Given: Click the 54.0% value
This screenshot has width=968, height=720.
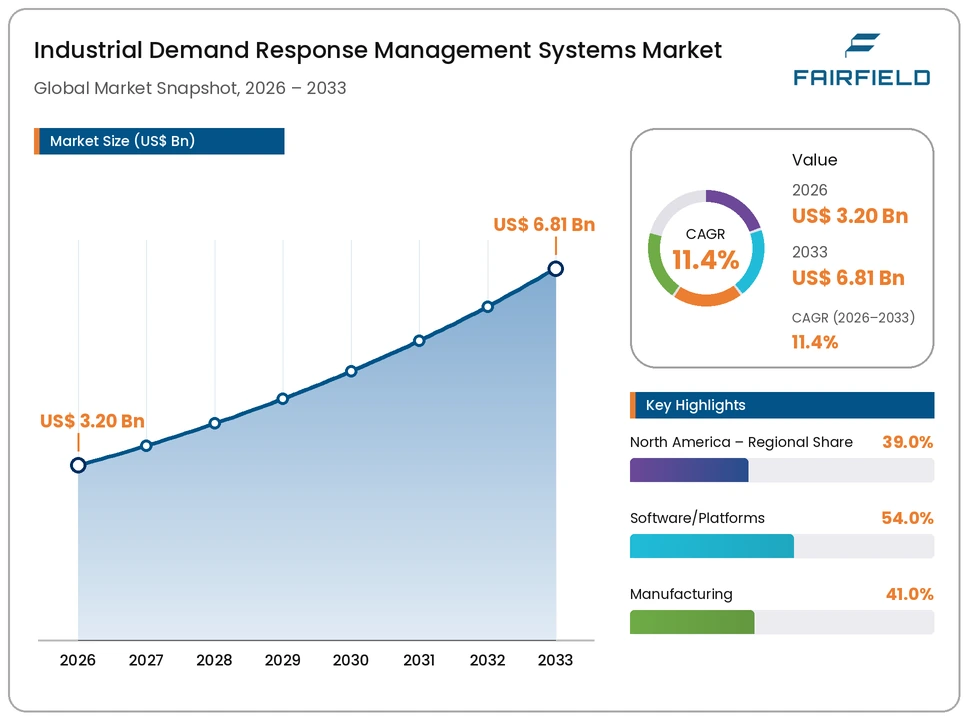Looking at the screenshot, I should pyautogui.click(x=908, y=518).
